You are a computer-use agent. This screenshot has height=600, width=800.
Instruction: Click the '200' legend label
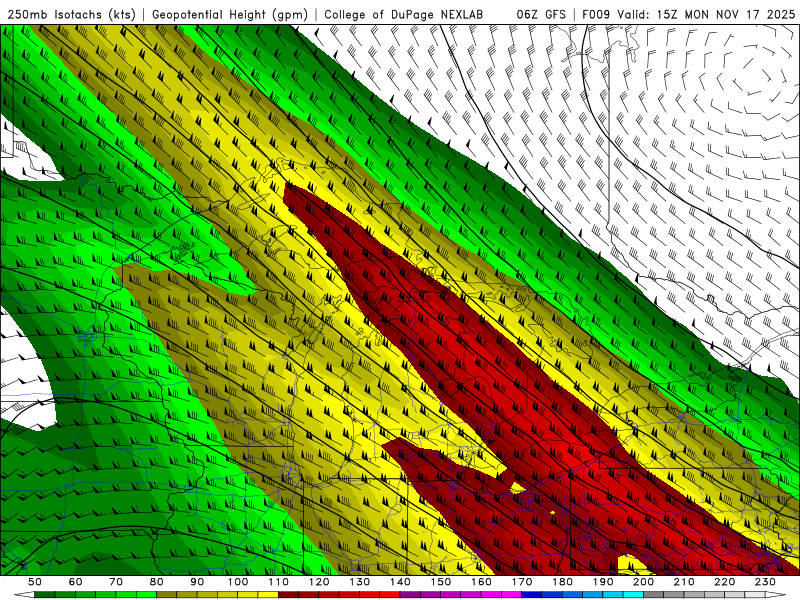643,582
